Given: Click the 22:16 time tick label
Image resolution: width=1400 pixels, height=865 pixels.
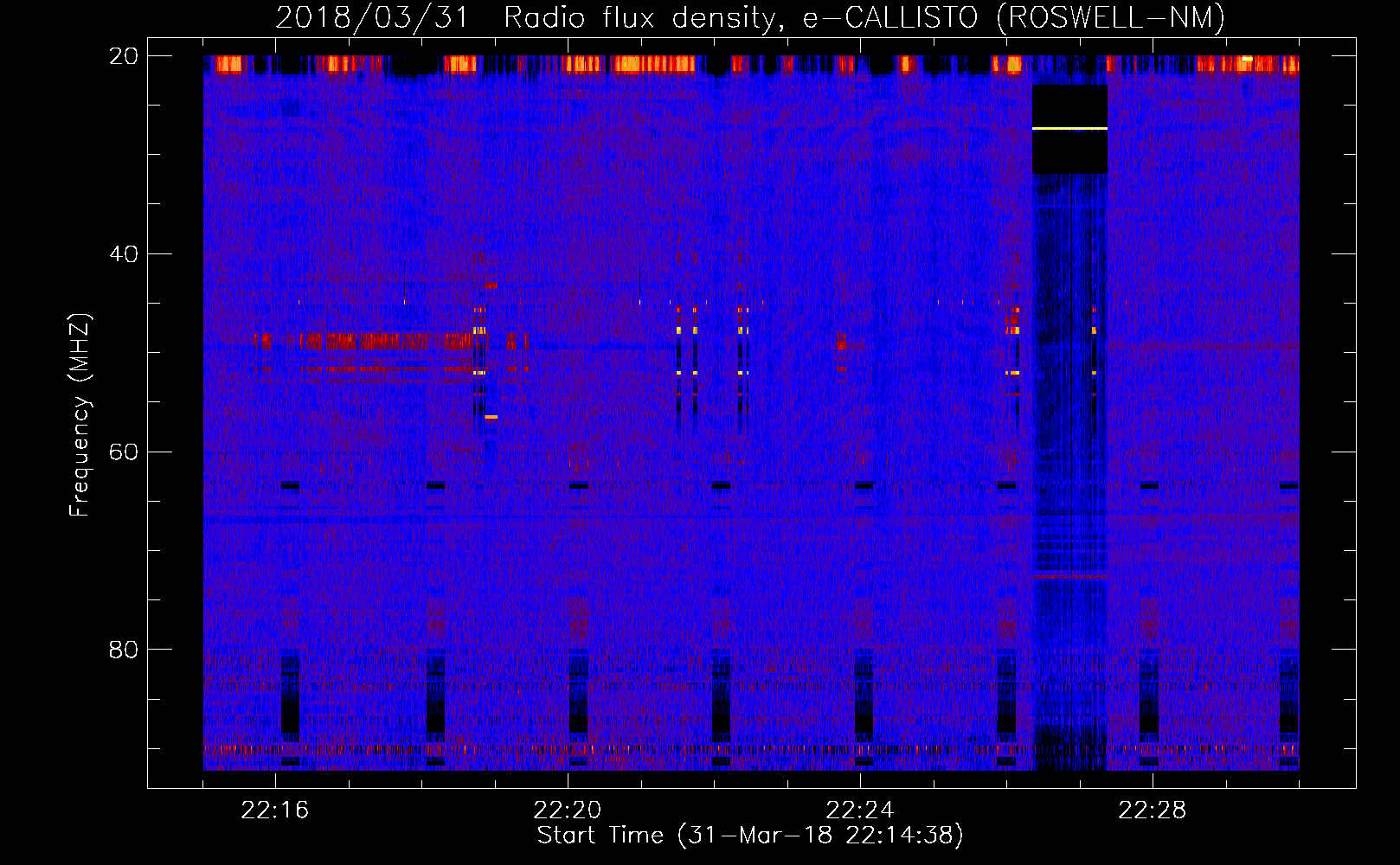Looking at the screenshot, I should pos(275,810).
